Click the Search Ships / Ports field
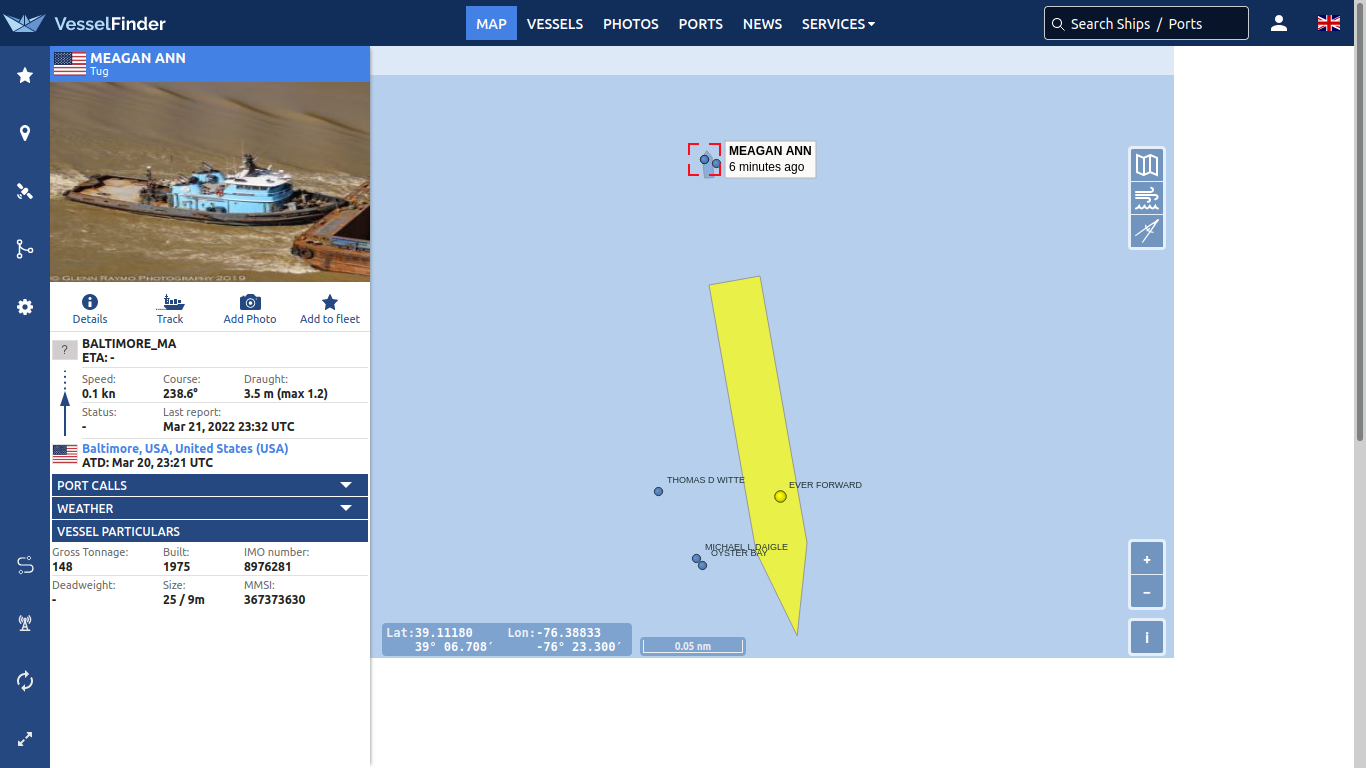The image size is (1366, 768). coord(1146,23)
